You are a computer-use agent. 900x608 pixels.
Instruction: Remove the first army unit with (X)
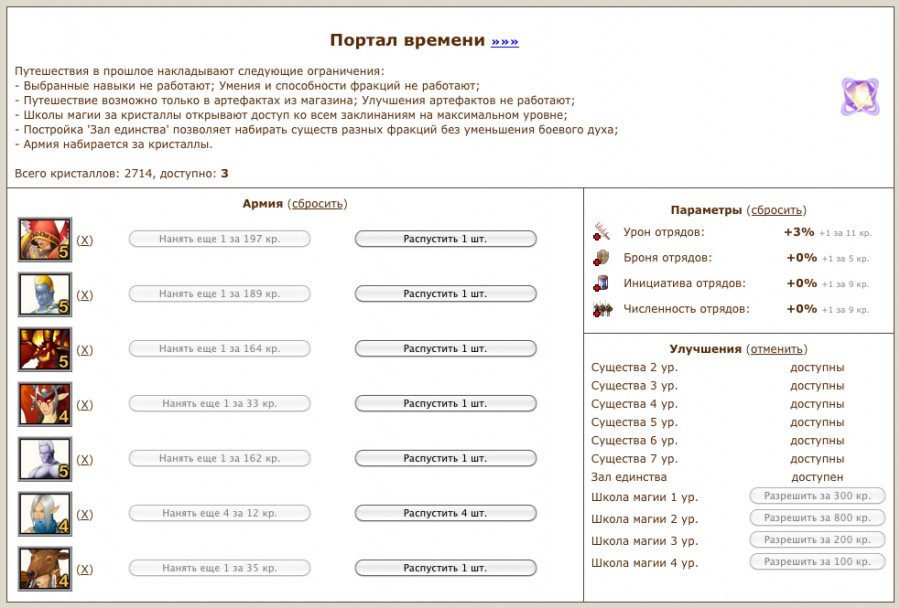[x=85, y=240]
